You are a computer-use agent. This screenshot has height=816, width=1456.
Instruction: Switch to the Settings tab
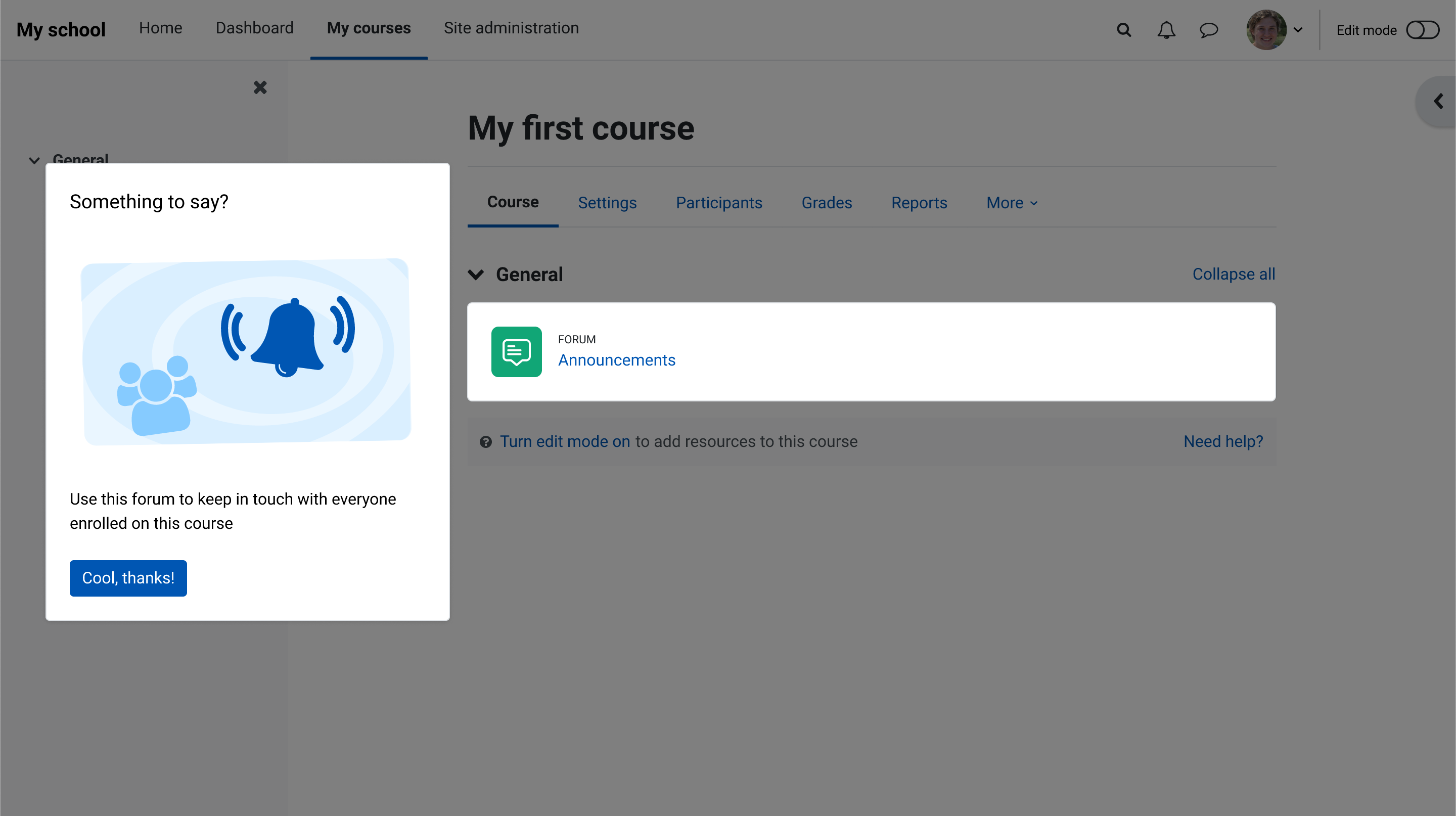[607, 203]
